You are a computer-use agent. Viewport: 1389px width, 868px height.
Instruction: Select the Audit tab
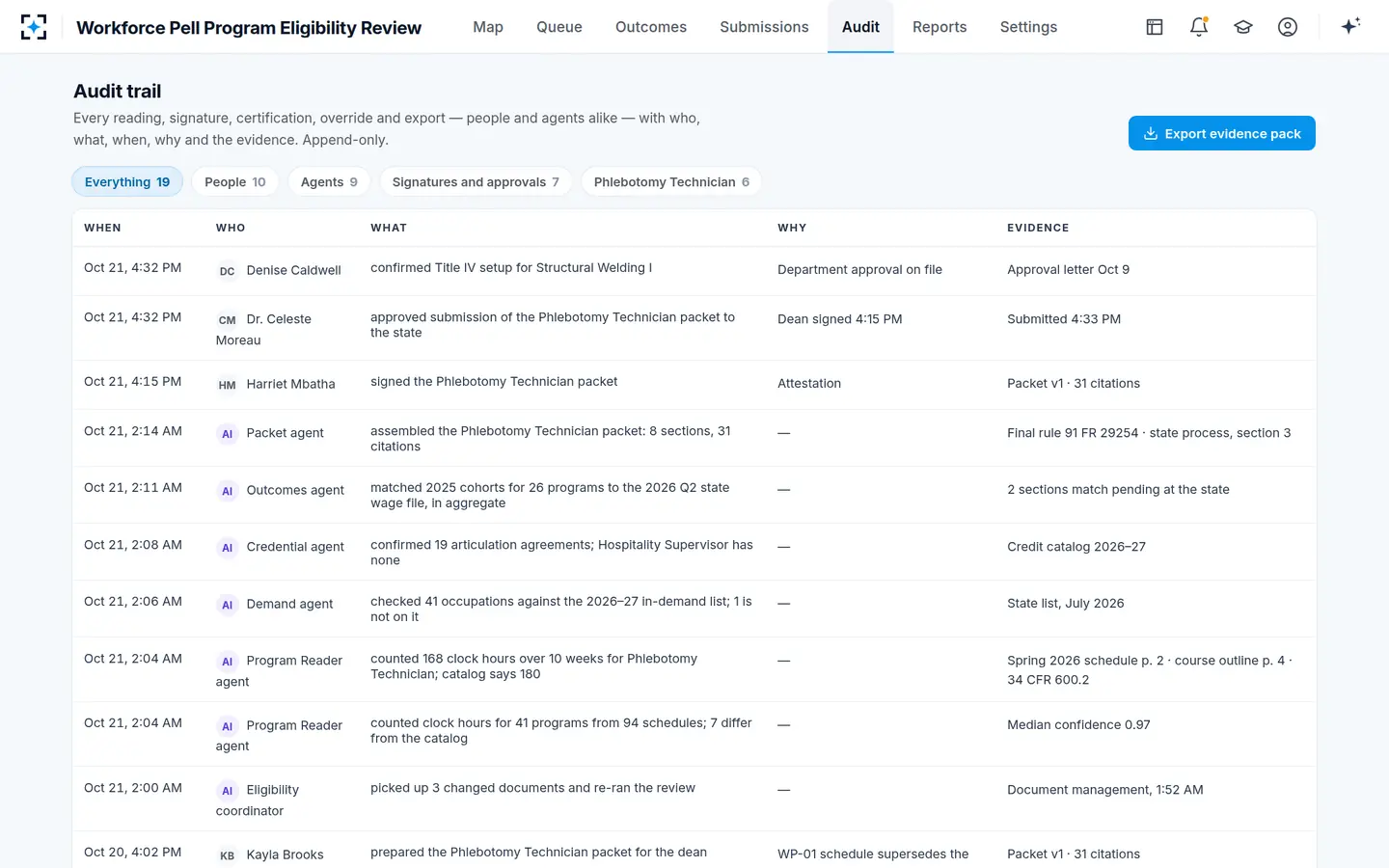(860, 27)
